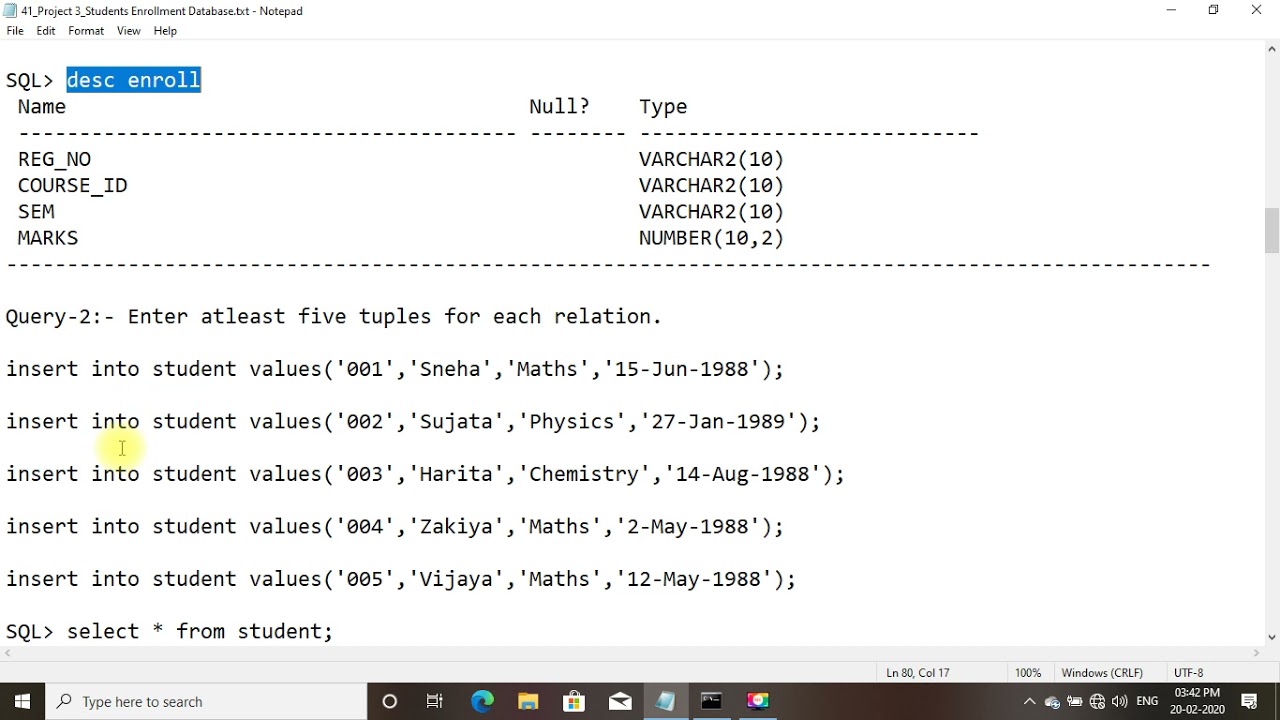Launch Microsoft Edge from the taskbar
Screen dimensions: 1280x720
pos(482,701)
